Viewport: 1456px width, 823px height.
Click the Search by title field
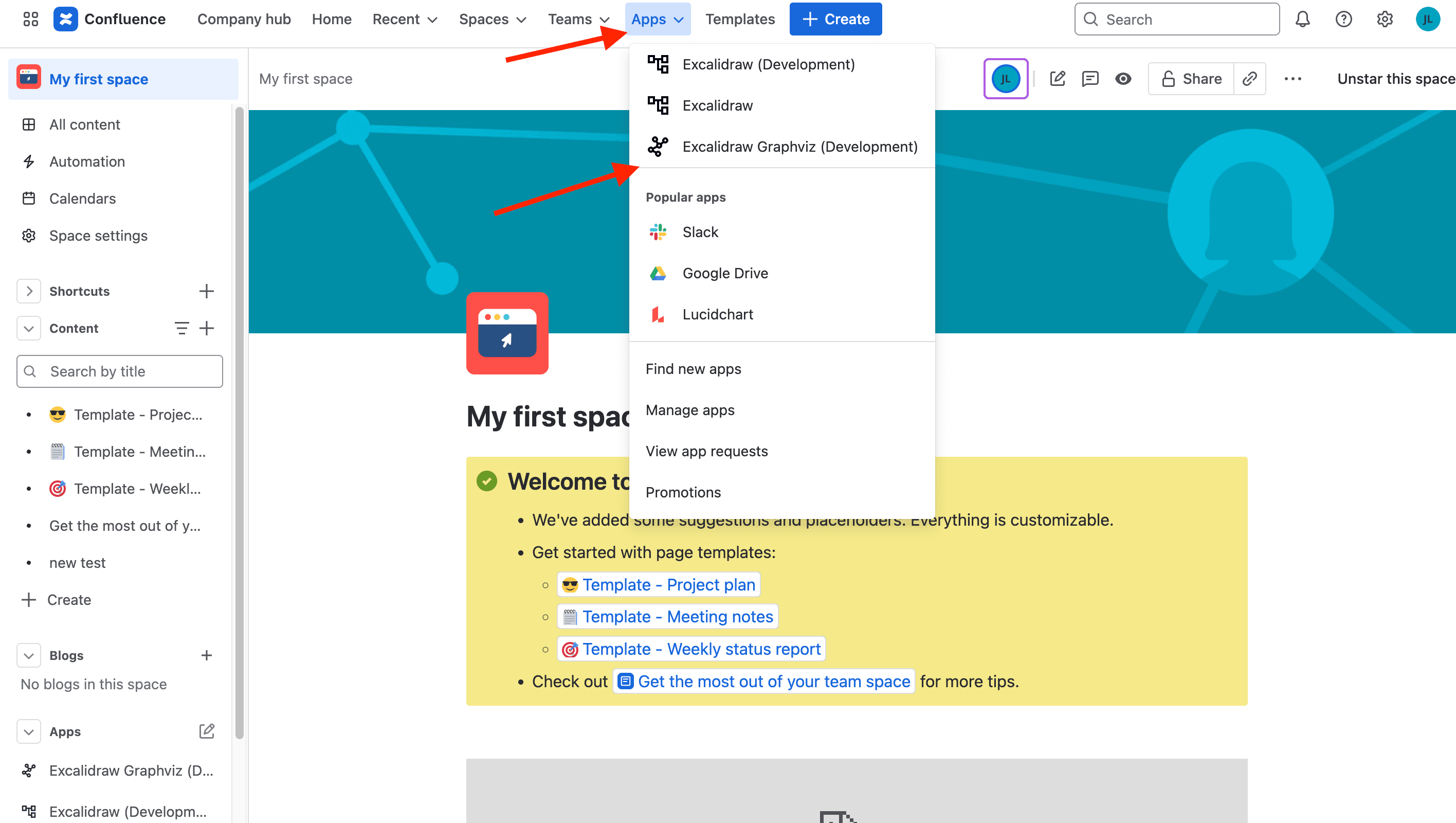[x=119, y=371]
